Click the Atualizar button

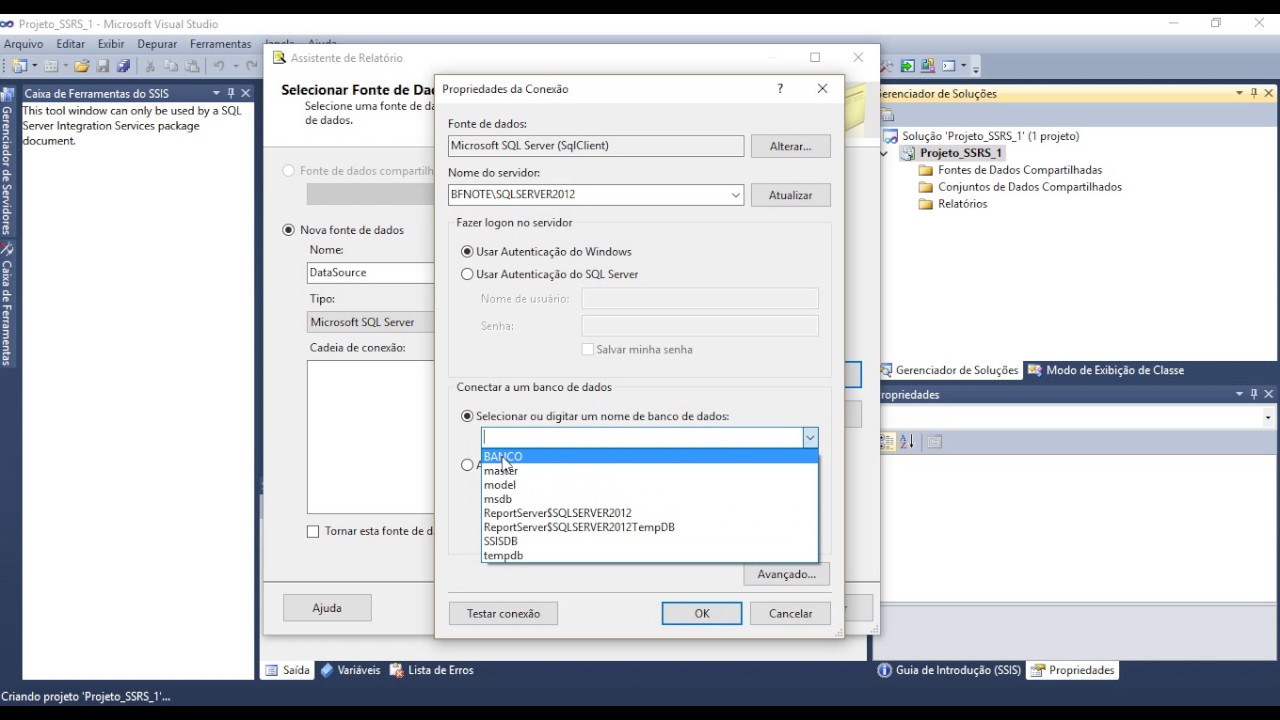coord(790,195)
